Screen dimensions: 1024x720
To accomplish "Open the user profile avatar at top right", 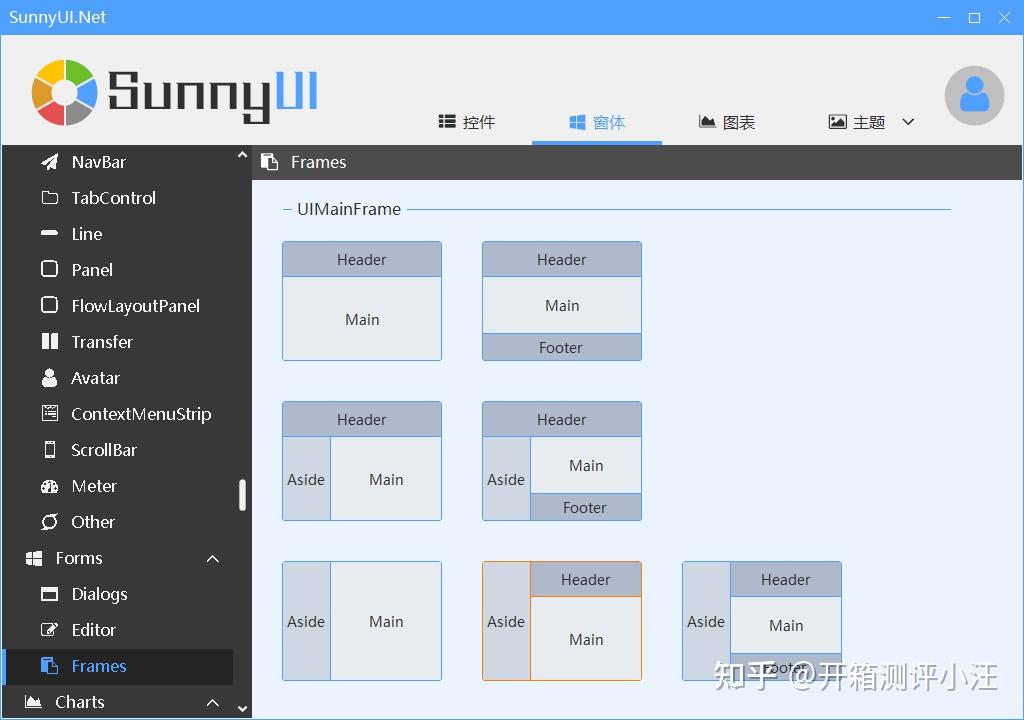I will tap(974, 95).
